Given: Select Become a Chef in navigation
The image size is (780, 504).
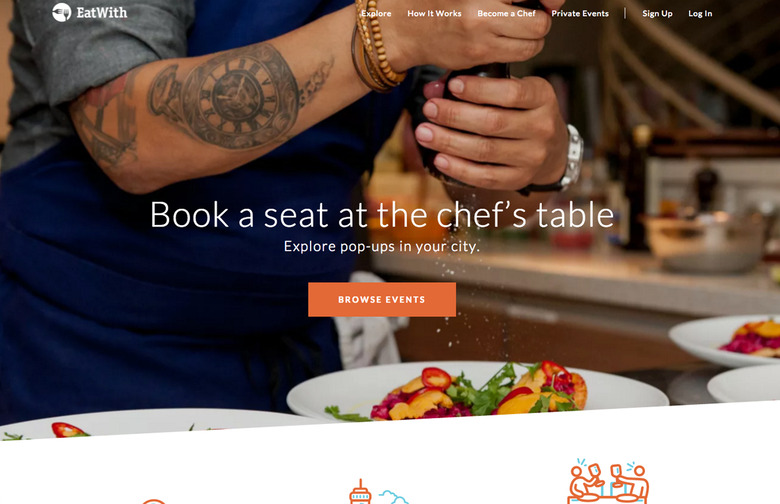Looking at the screenshot, I should (x=506, y=13).
